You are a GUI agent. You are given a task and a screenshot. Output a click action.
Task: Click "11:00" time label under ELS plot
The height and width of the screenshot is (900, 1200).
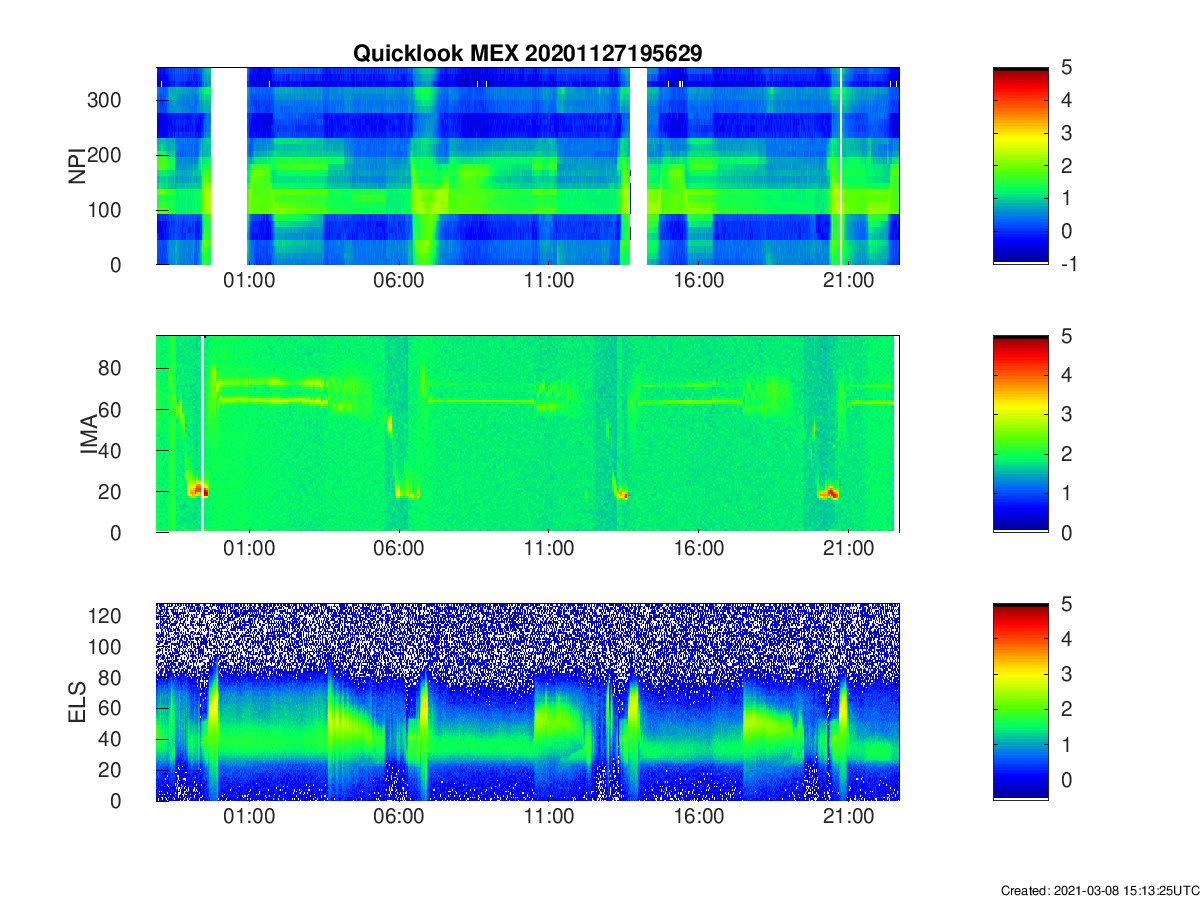548,818
